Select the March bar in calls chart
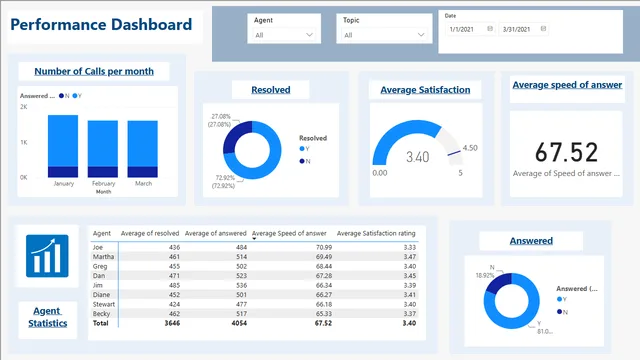The width and height of the screenshot is (640, 360). pyautogui.click(x=142, y=149)
